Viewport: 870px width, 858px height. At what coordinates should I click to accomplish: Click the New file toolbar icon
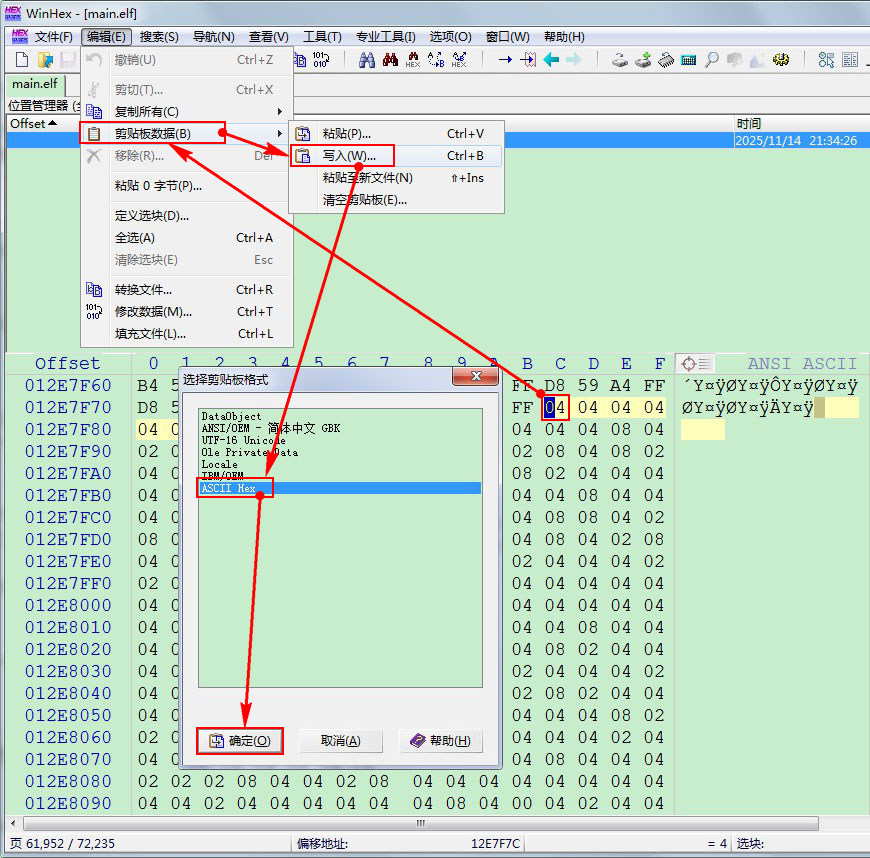point(22,60)
